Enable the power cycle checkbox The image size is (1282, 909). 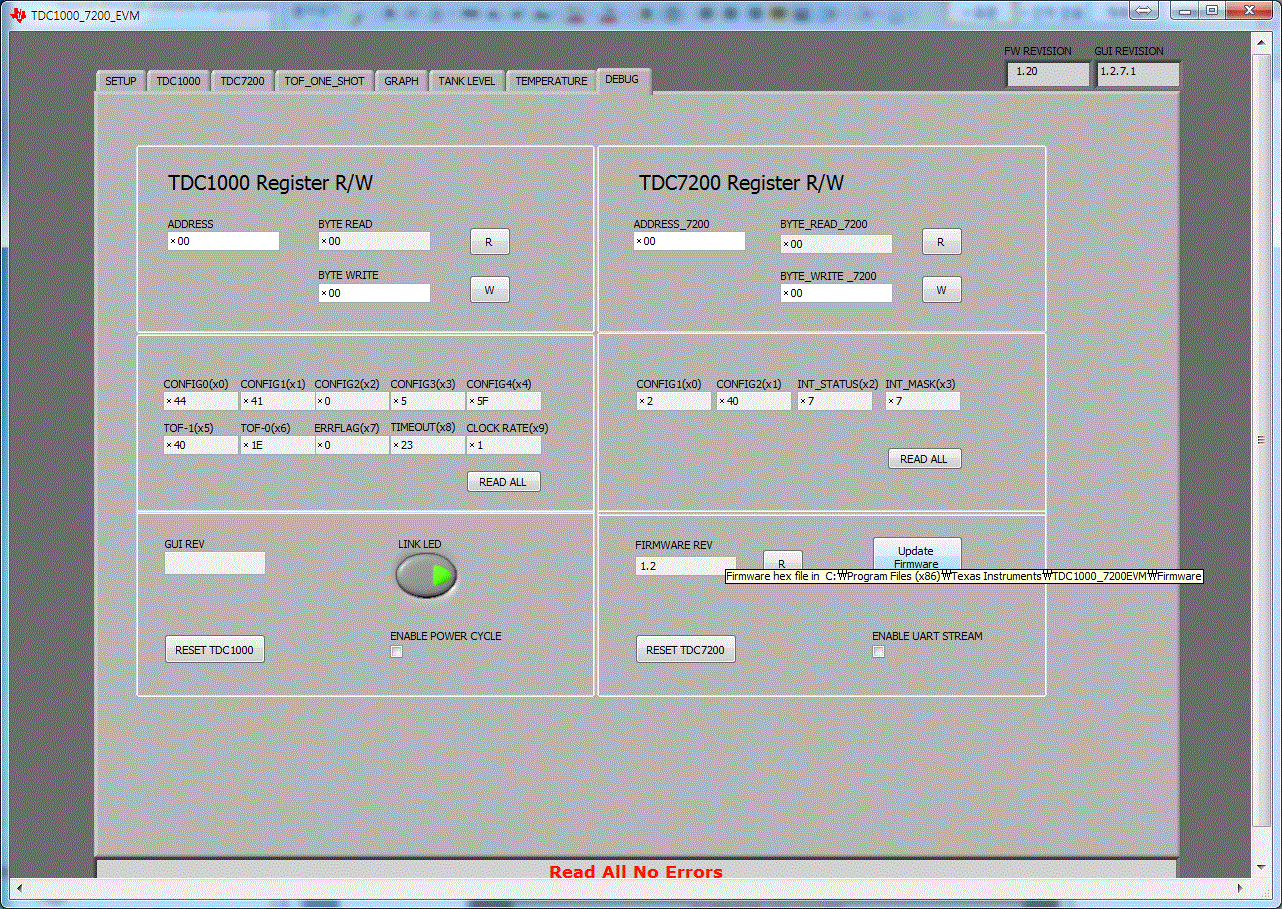(x=397, y=652)
